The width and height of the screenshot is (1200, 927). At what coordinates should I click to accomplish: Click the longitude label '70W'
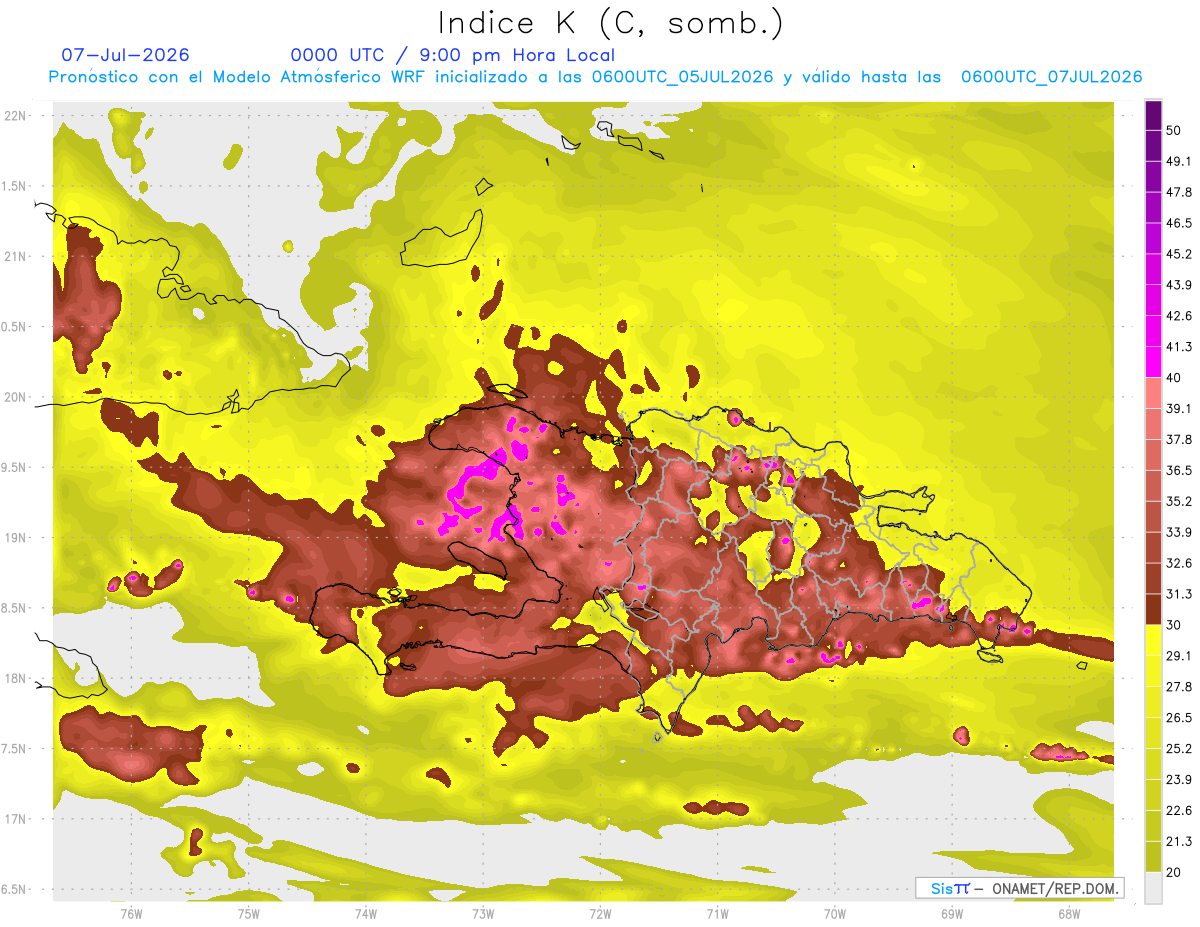(835, 914)
